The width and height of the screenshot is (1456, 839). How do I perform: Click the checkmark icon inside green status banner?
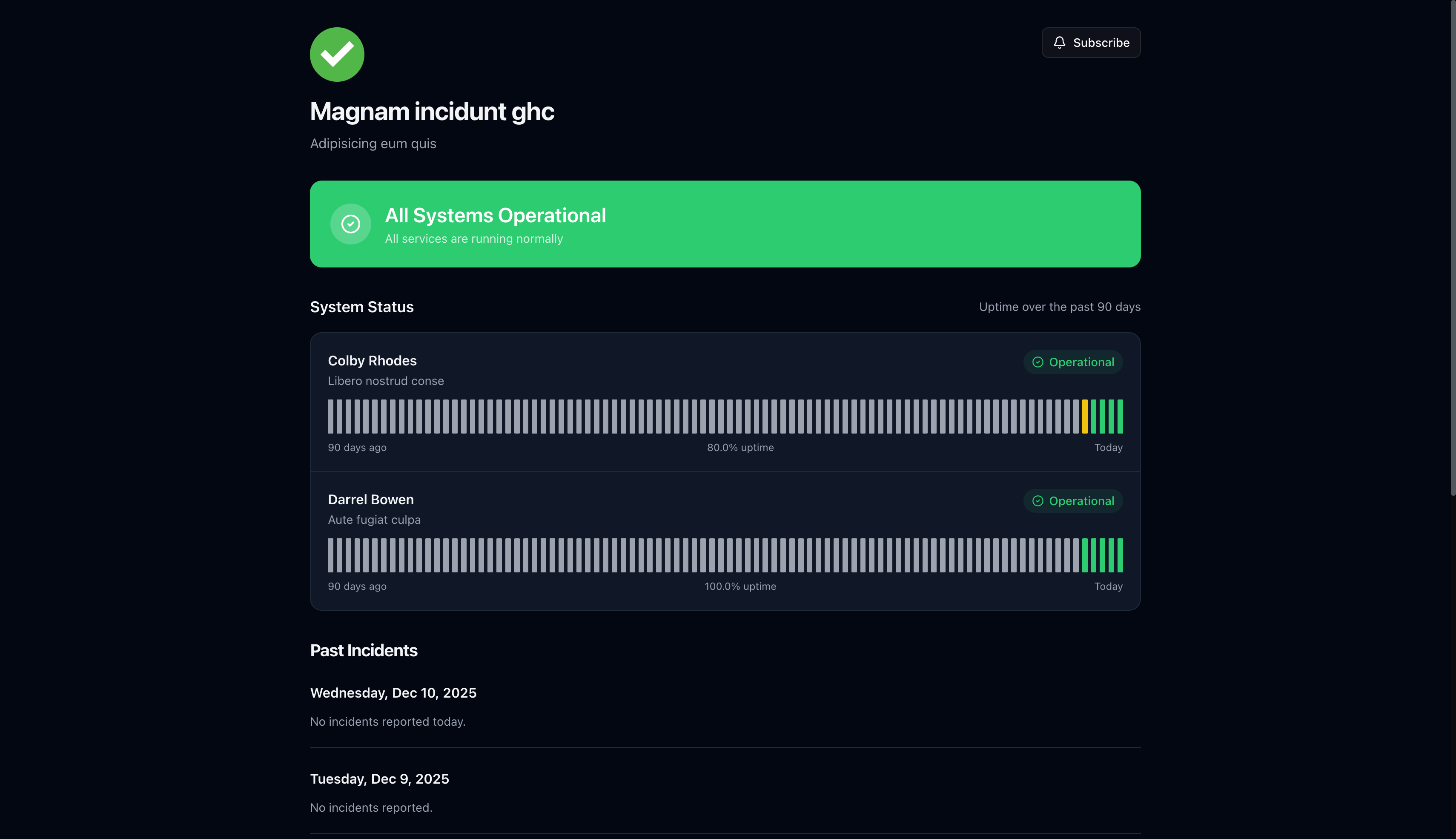pos(351,224)
